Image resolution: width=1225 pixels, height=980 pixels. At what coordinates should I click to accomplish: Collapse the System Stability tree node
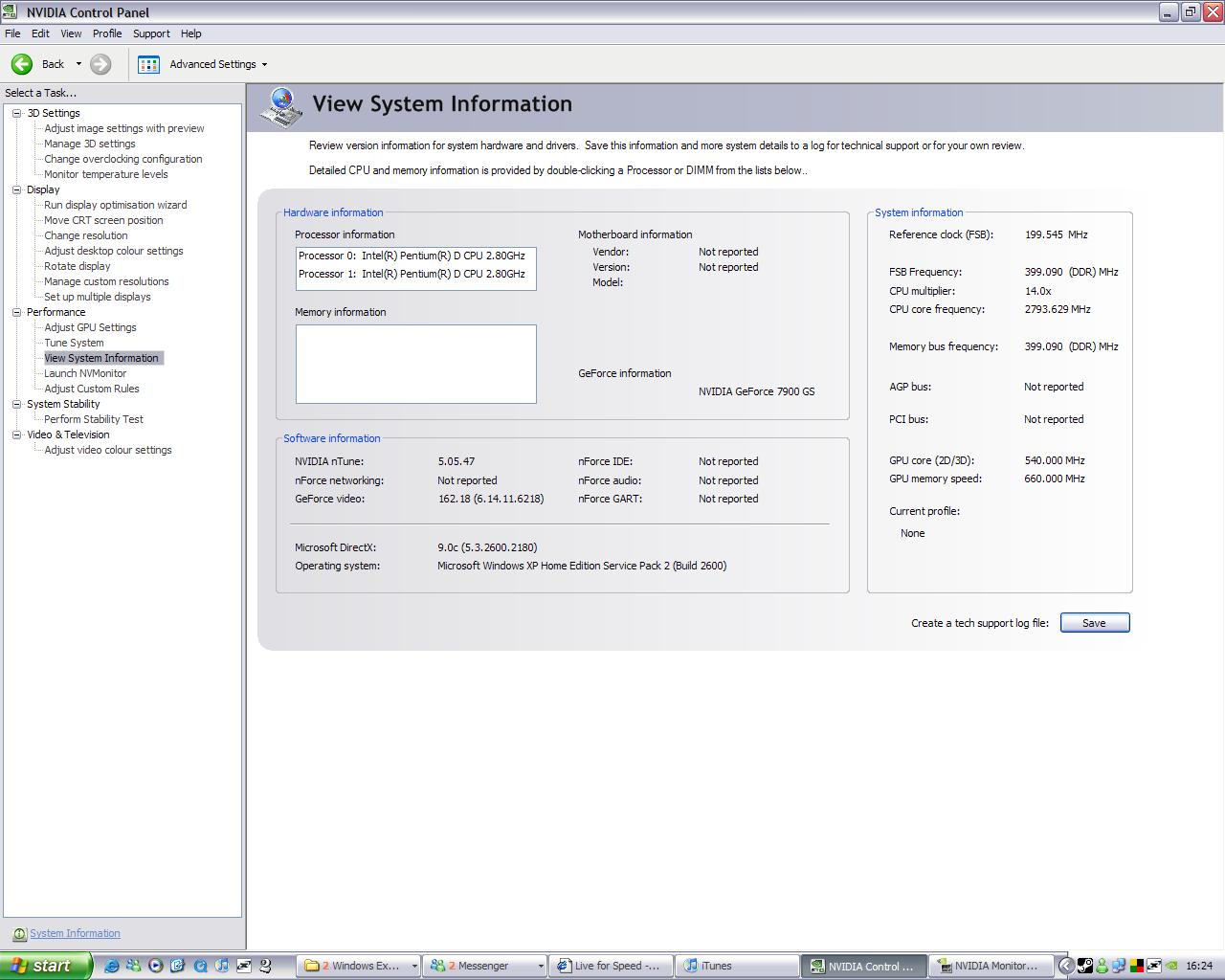16,404
